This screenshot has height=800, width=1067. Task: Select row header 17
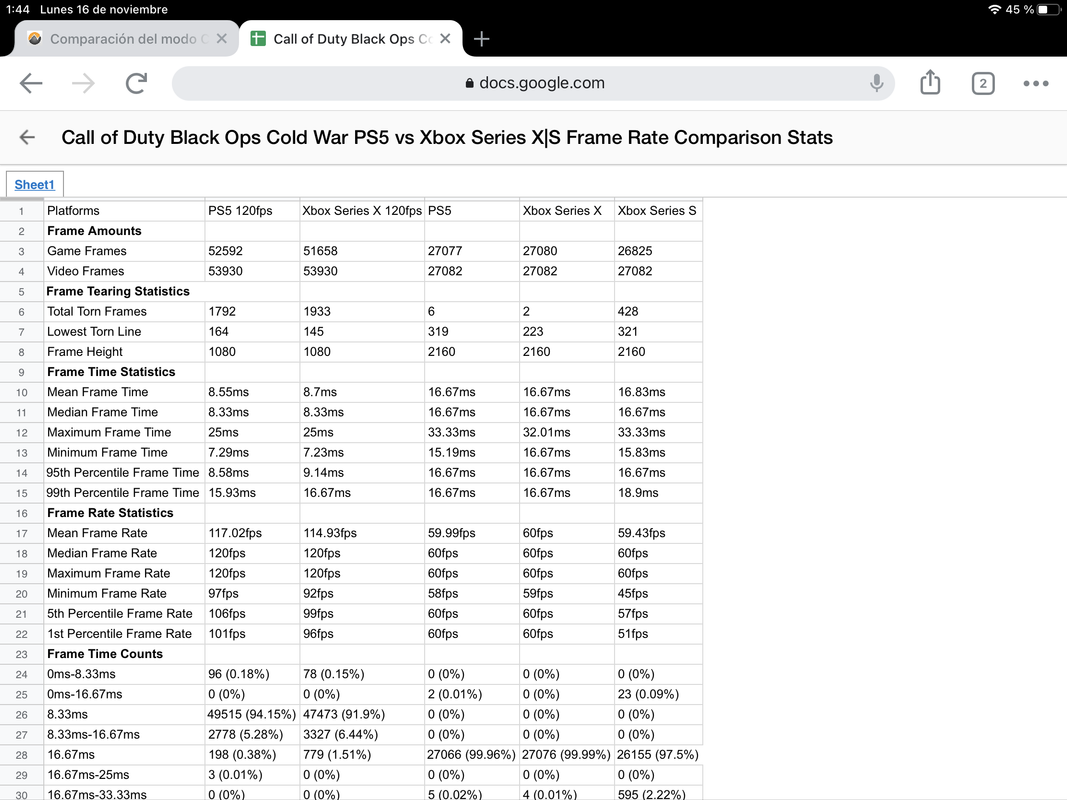(21, 533)
